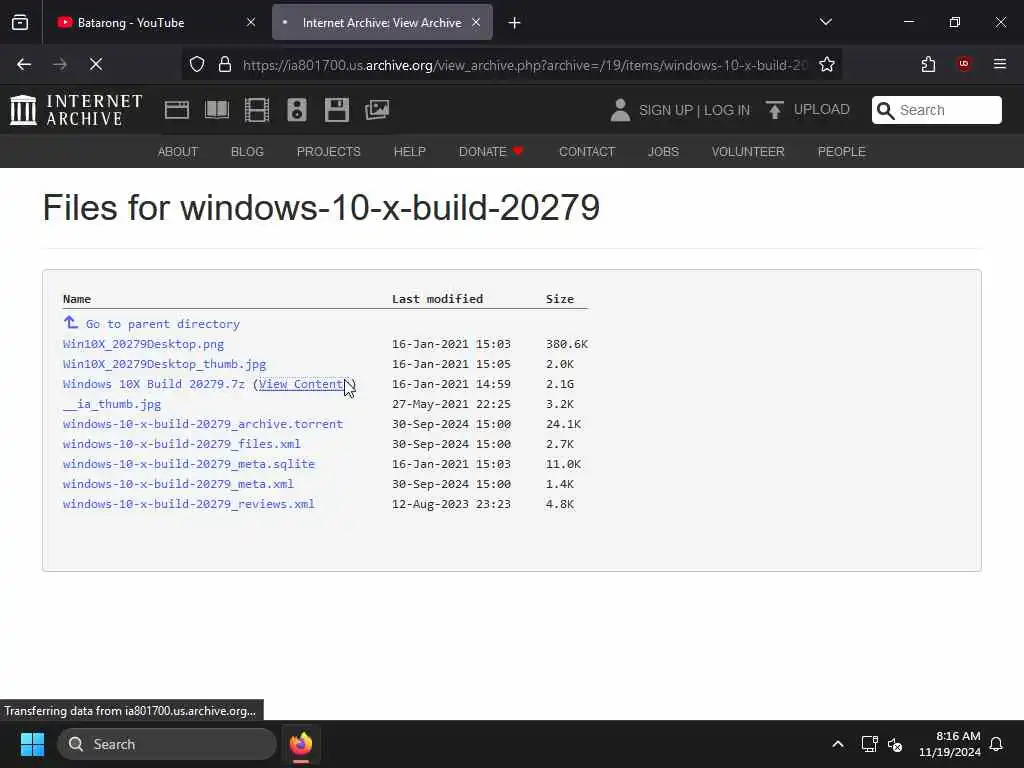Open the Images icon
Screen dimensions: 1024x768
[377, 110]
